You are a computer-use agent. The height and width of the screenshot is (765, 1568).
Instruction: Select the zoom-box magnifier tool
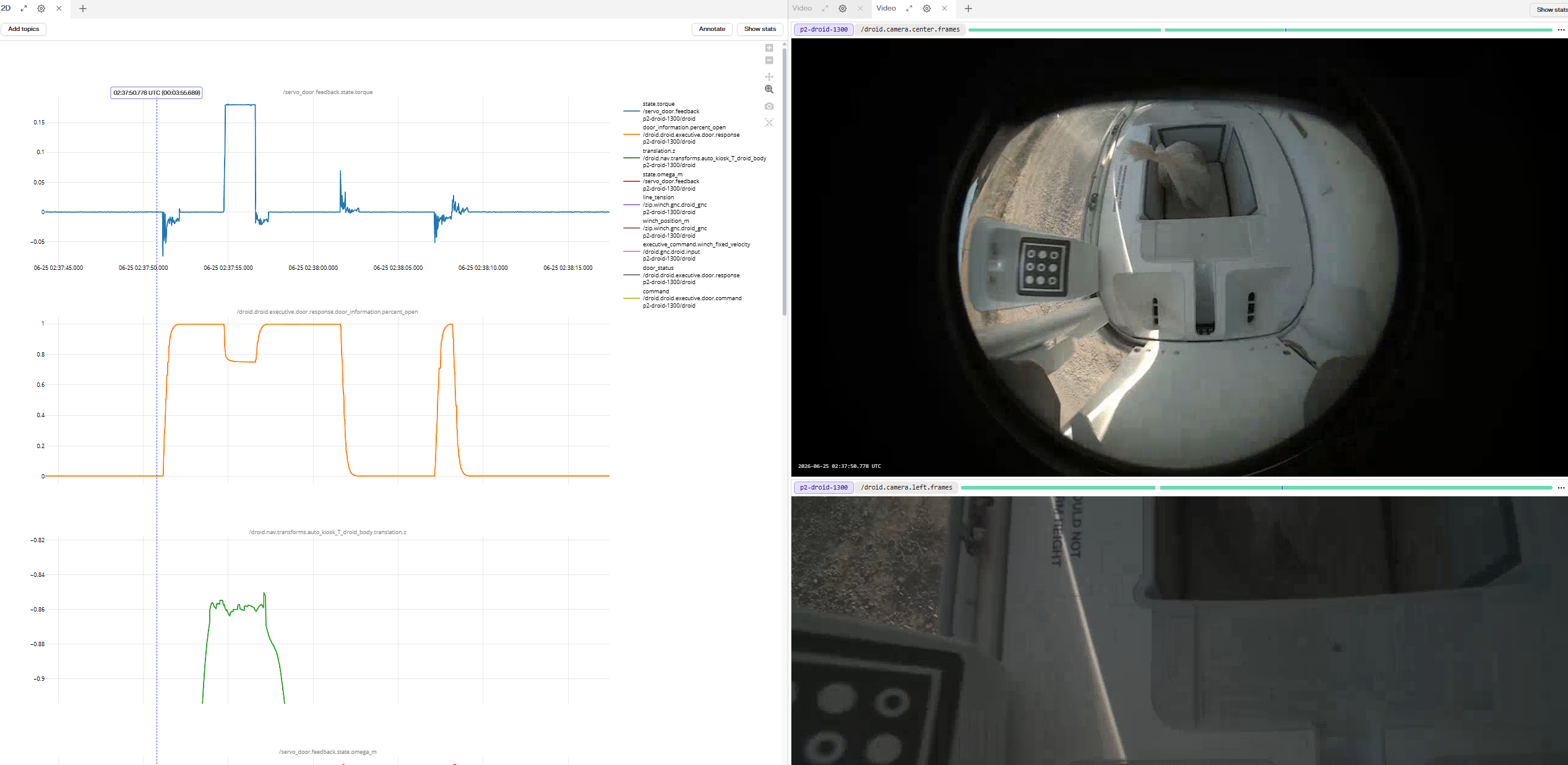(x=769, y=89)
